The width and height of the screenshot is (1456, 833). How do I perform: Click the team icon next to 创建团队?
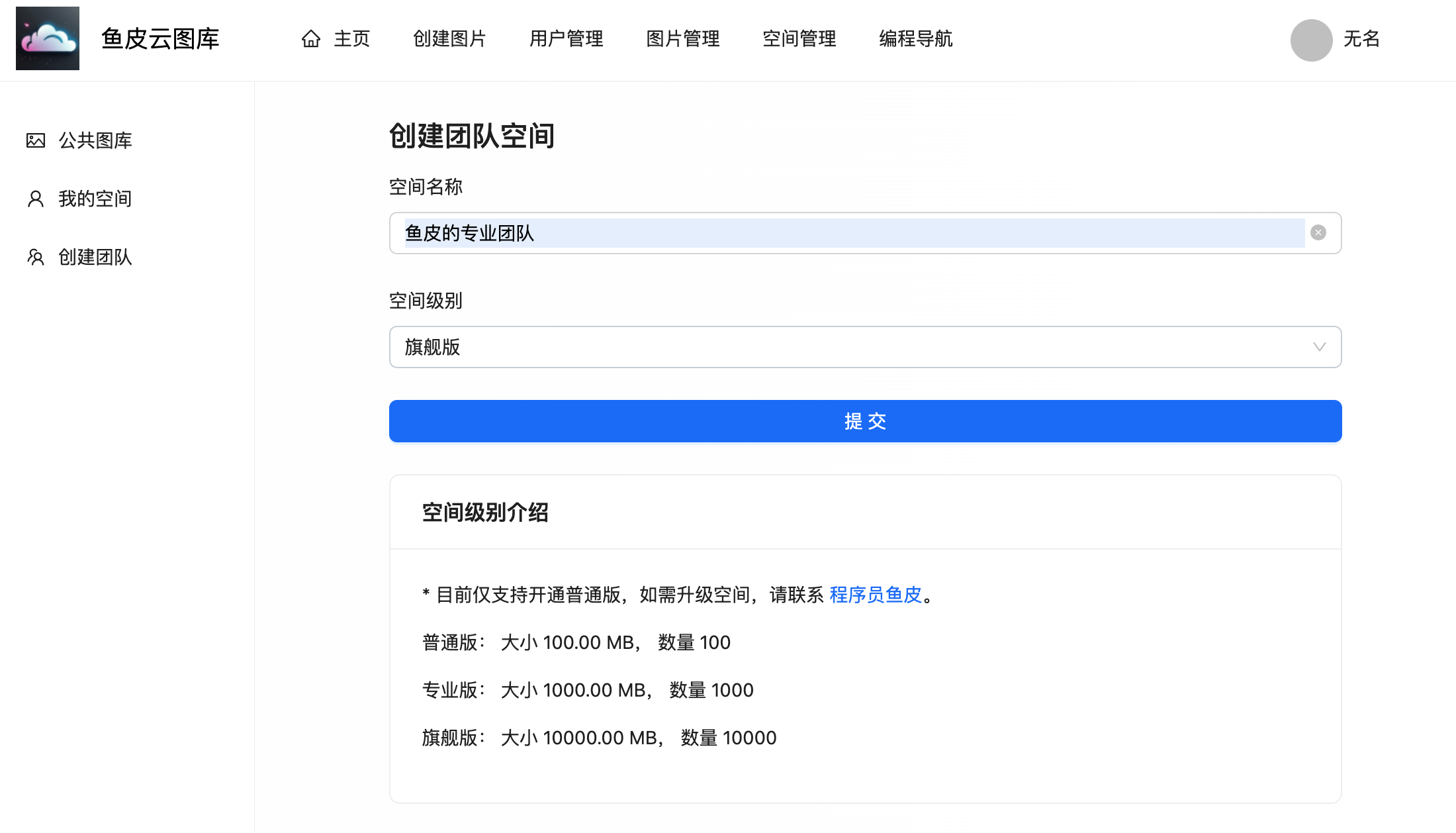[x=36, y=257]
